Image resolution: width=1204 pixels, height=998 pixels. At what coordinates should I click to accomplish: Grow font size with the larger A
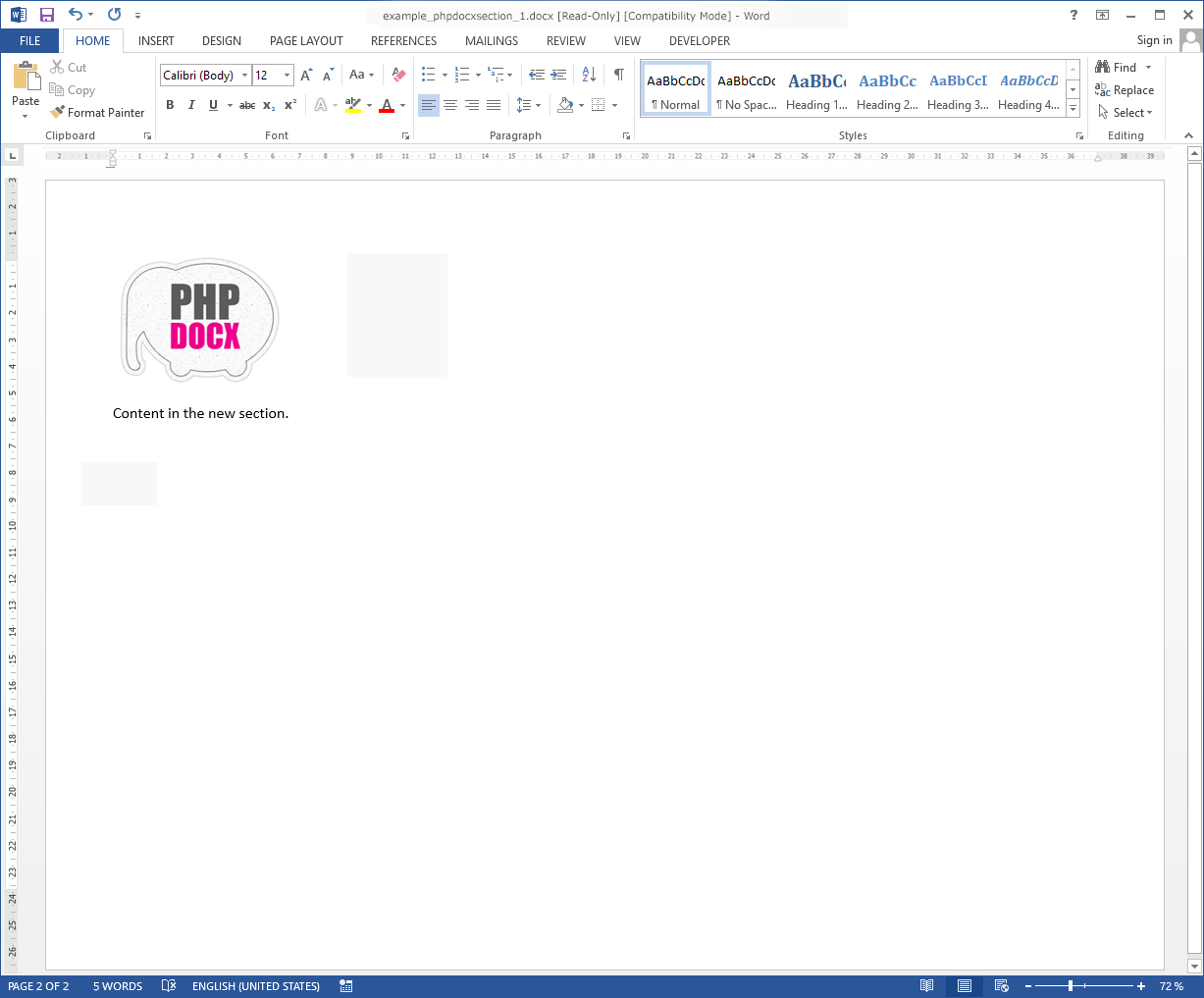[306, 76]
